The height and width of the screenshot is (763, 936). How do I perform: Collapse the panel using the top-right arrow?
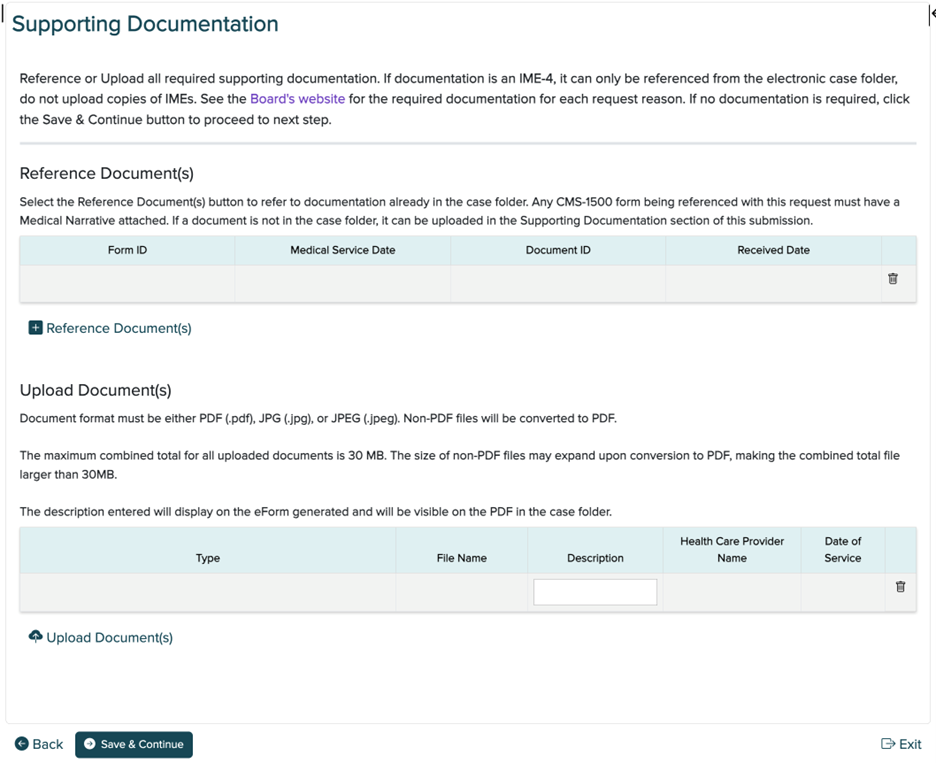[x=930, y=13]
